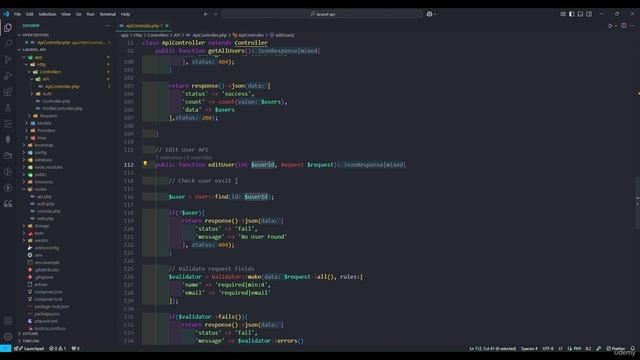Open ProfileController.php in file tree
This screenshot has height=360, width=640.
(x=62, y=109)
